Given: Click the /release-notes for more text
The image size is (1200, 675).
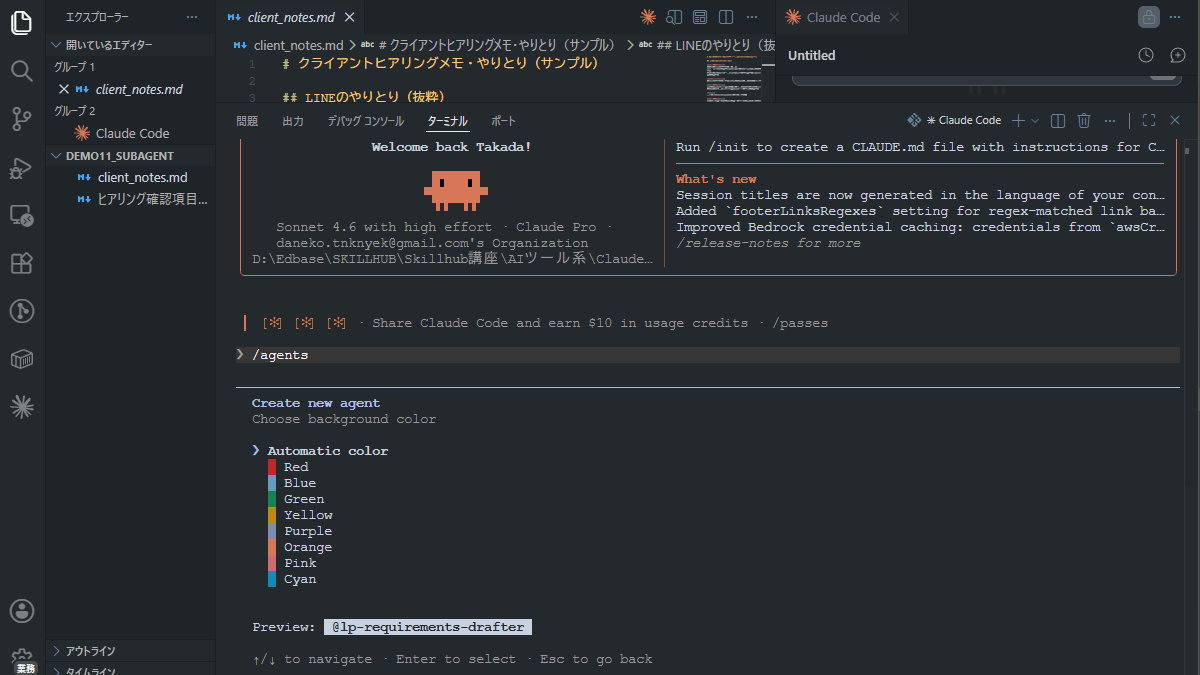Looking at the screenshot, I should [768, 243].
